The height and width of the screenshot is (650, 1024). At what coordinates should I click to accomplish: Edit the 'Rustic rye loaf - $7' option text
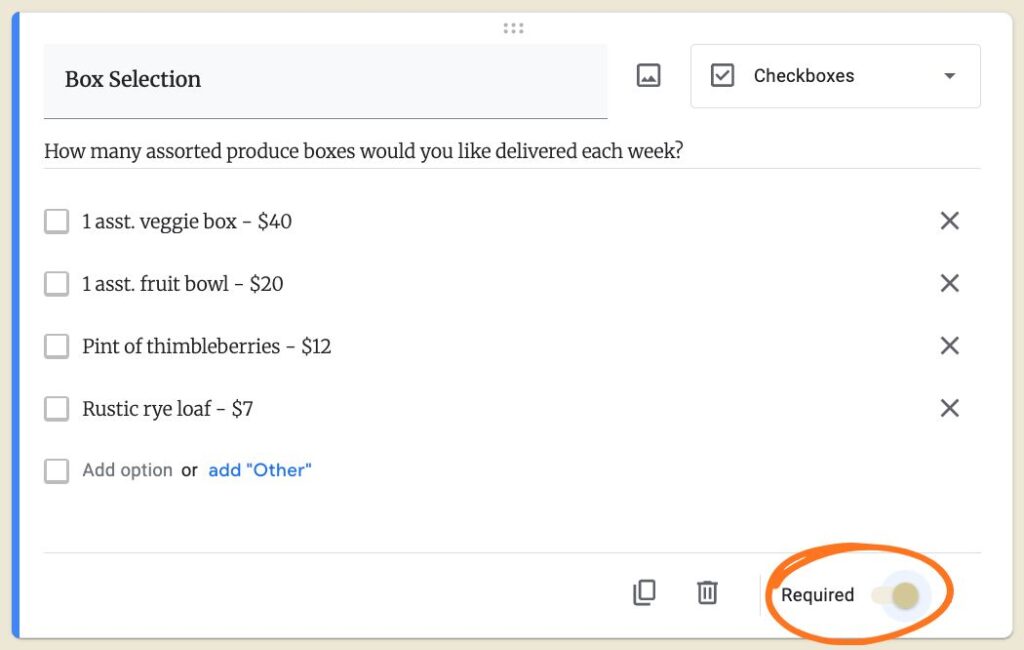pos(167,409)
